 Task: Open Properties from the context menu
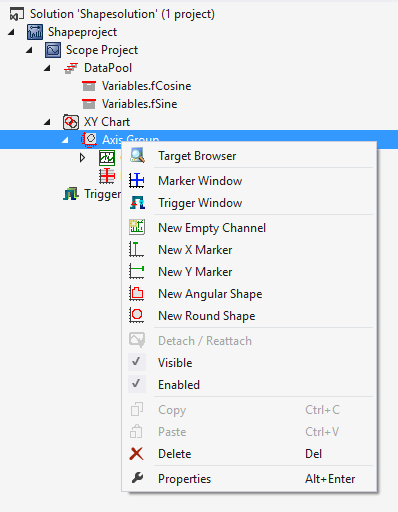click(x=249, y=479)
